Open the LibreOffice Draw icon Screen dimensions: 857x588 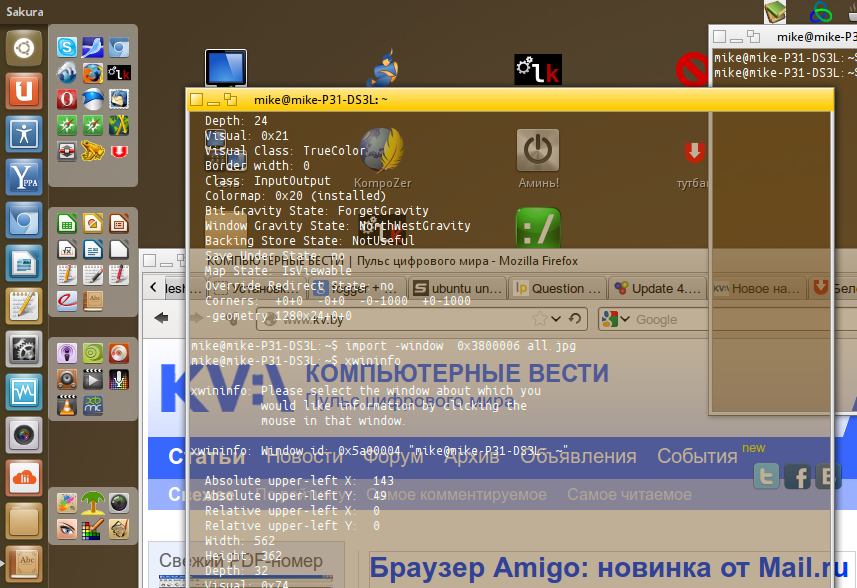click(x=93, y=224)
